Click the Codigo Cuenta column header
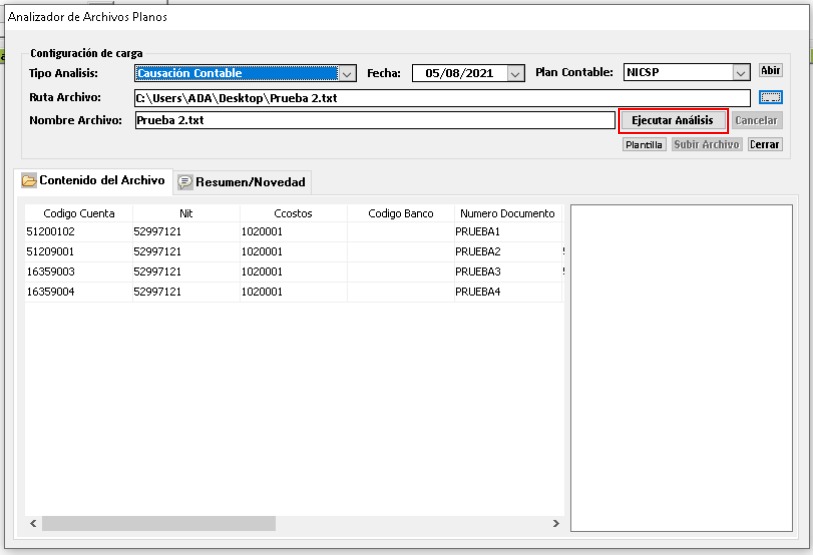The width and height of the screenshot is (813, 555). pyautogui.click(x=78, y=213)
